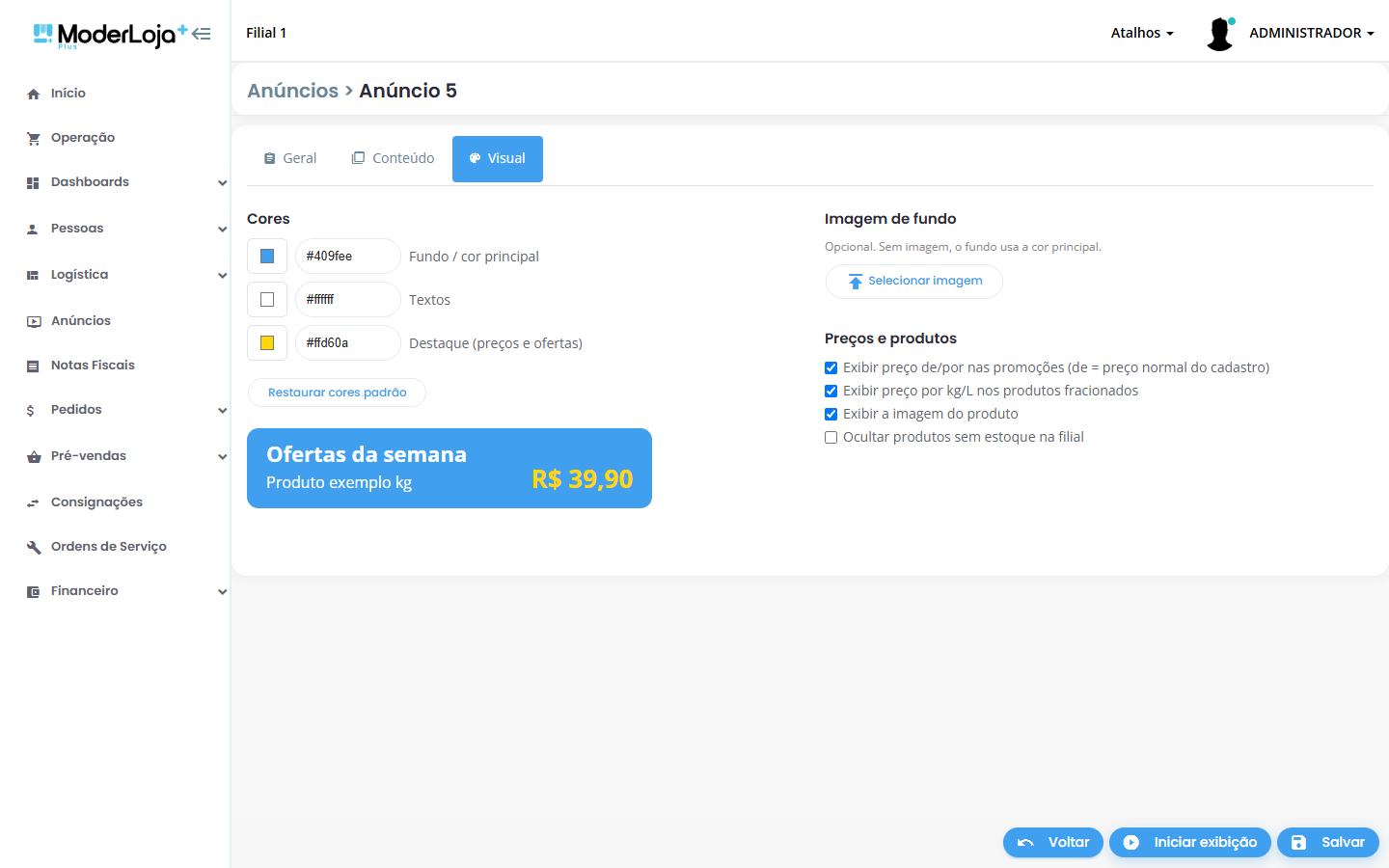Click the Anúncios screen icon

[34, 321]
